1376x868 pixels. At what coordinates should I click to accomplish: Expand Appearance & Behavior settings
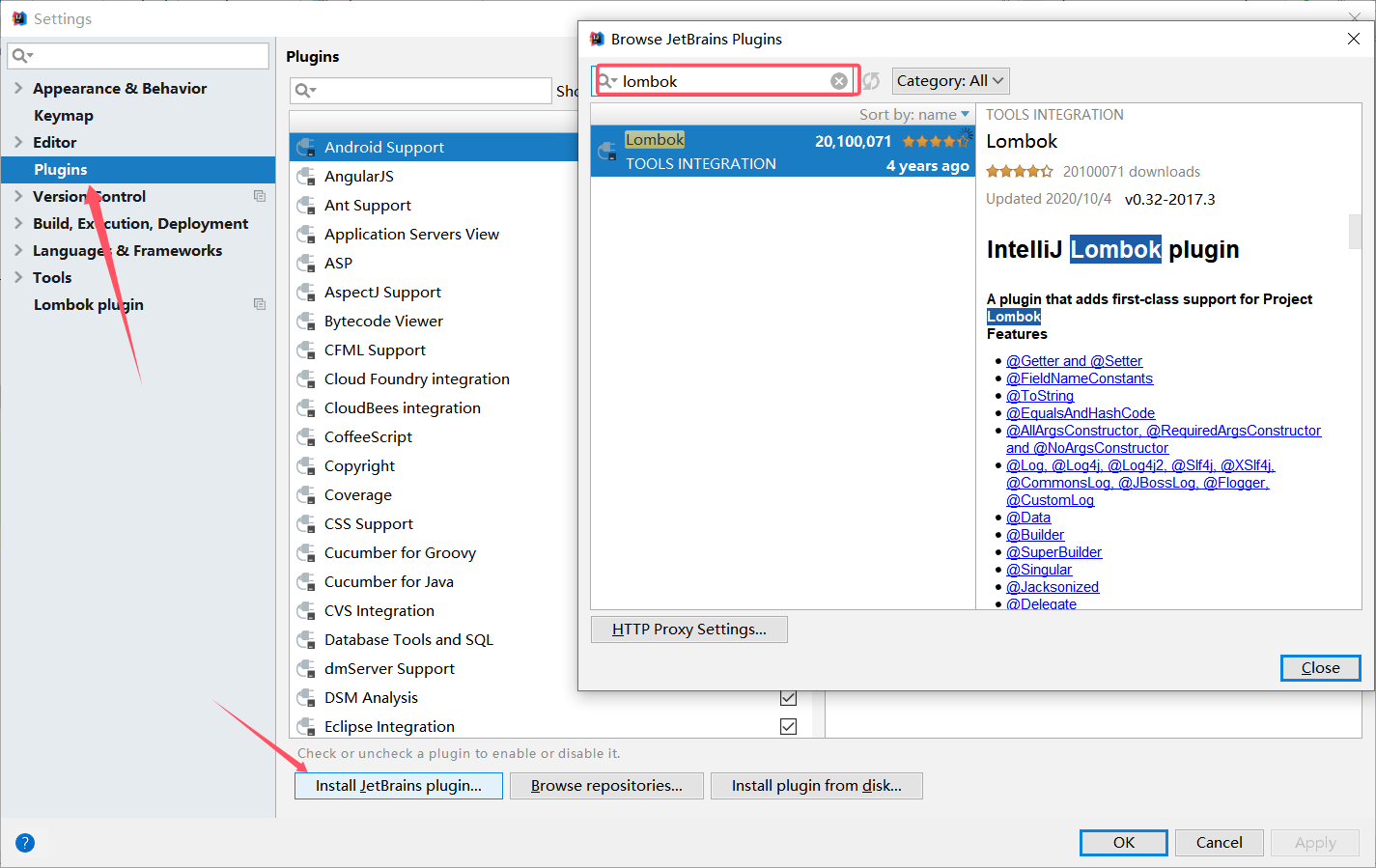[x=18, y=88]
